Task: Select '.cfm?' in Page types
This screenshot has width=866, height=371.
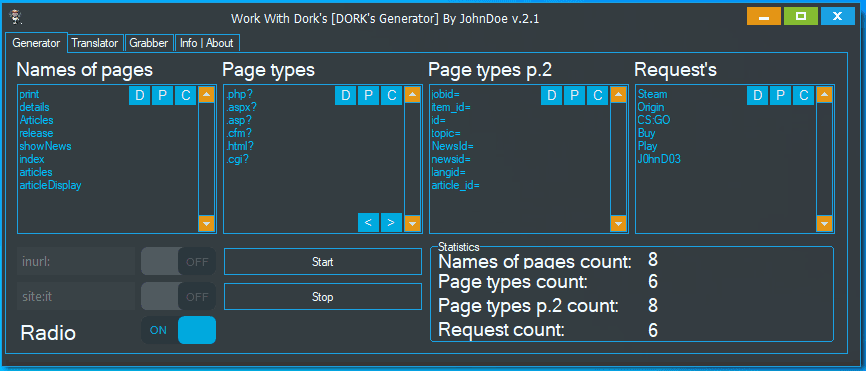Action: point(239,133)
